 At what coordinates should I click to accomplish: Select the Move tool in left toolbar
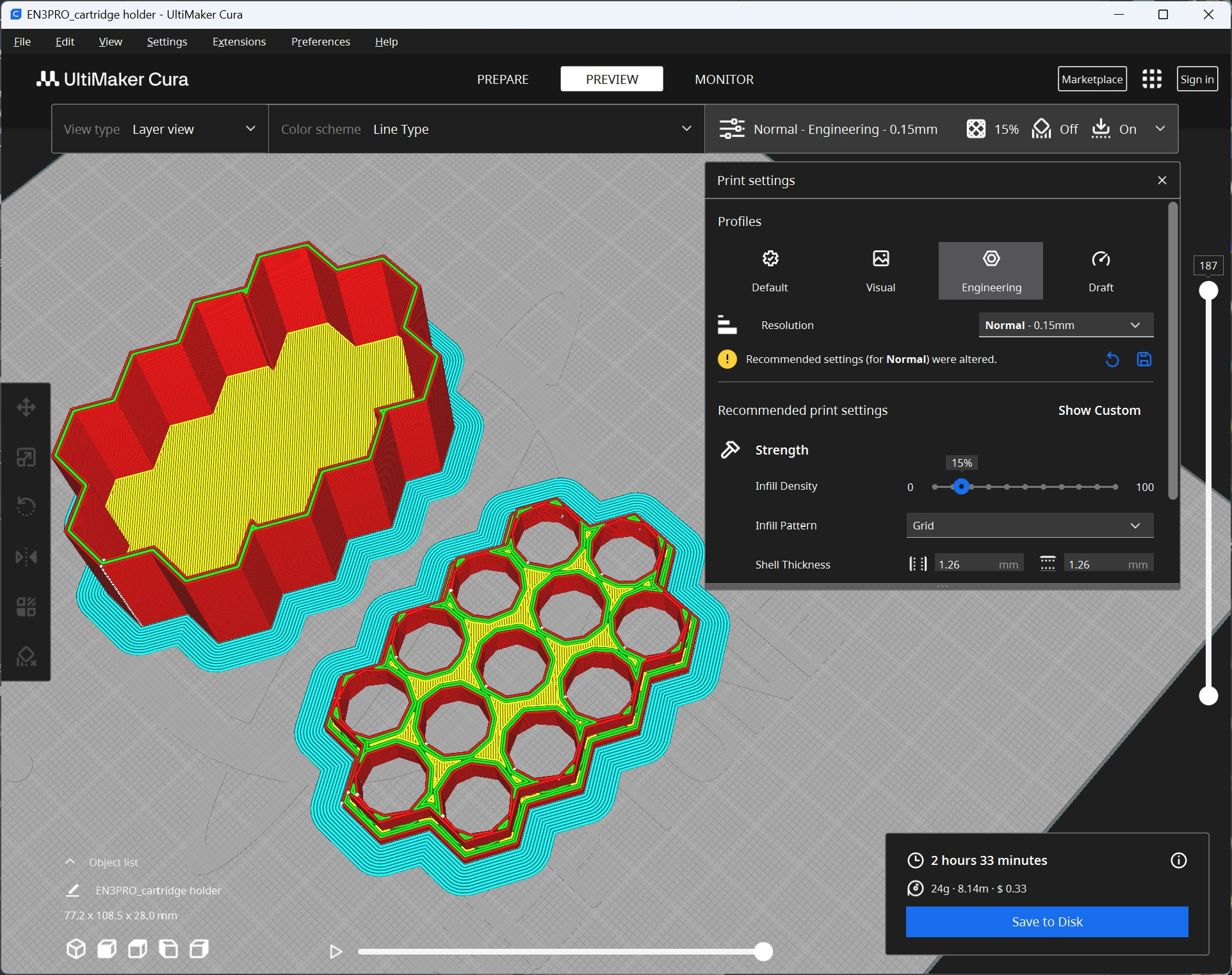pos(26,407)
